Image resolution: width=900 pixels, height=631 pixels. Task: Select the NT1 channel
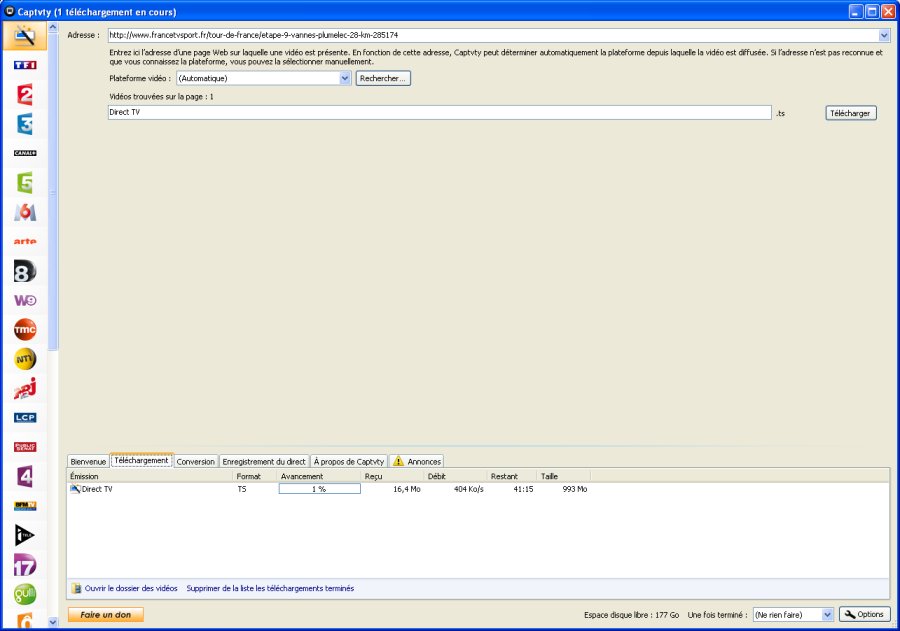pos(25,359)
